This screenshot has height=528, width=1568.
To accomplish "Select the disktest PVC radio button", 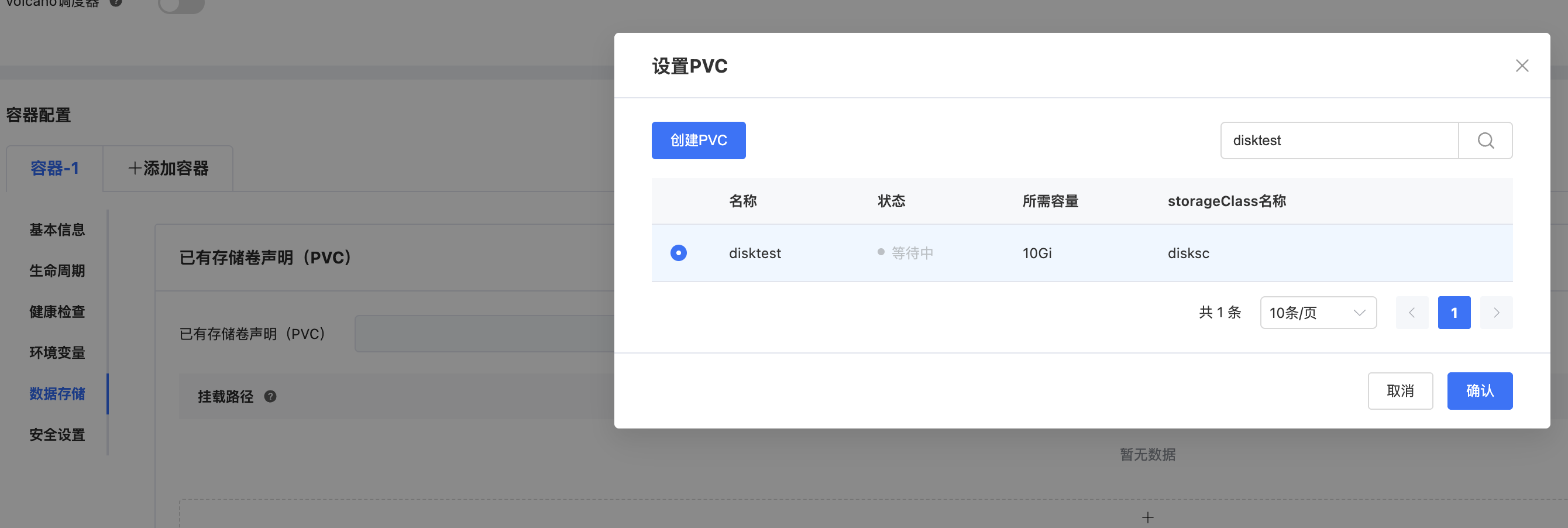I will 678,253.
